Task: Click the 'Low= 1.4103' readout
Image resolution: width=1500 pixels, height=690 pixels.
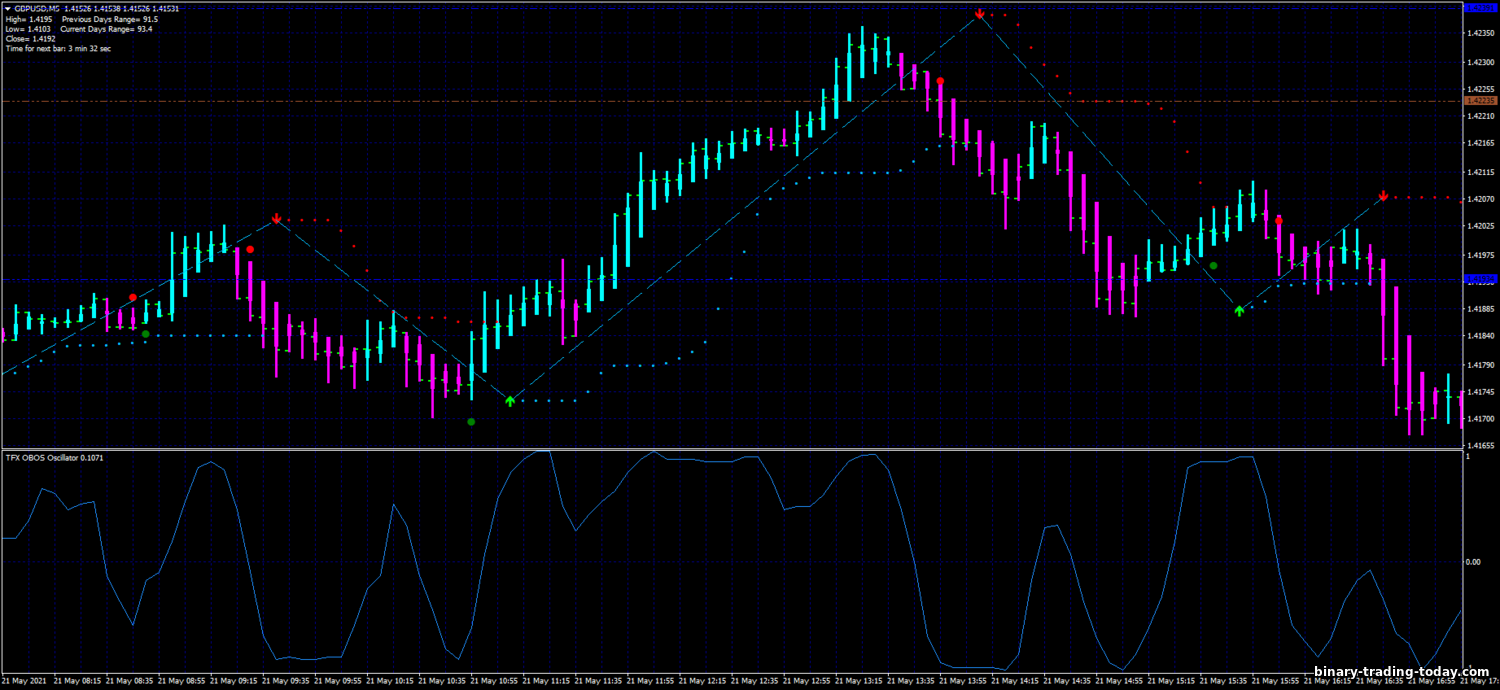Action: [27, 29]
